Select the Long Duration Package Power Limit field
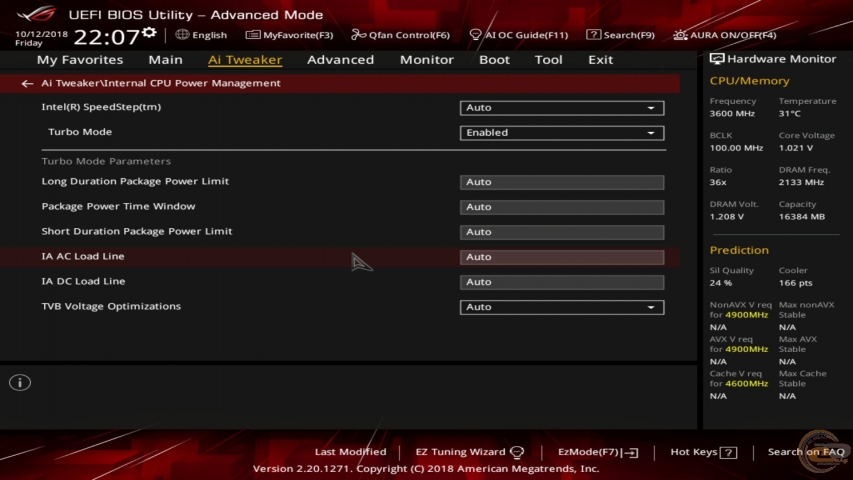The image size is (853, 480). click(x=562, y=182)
